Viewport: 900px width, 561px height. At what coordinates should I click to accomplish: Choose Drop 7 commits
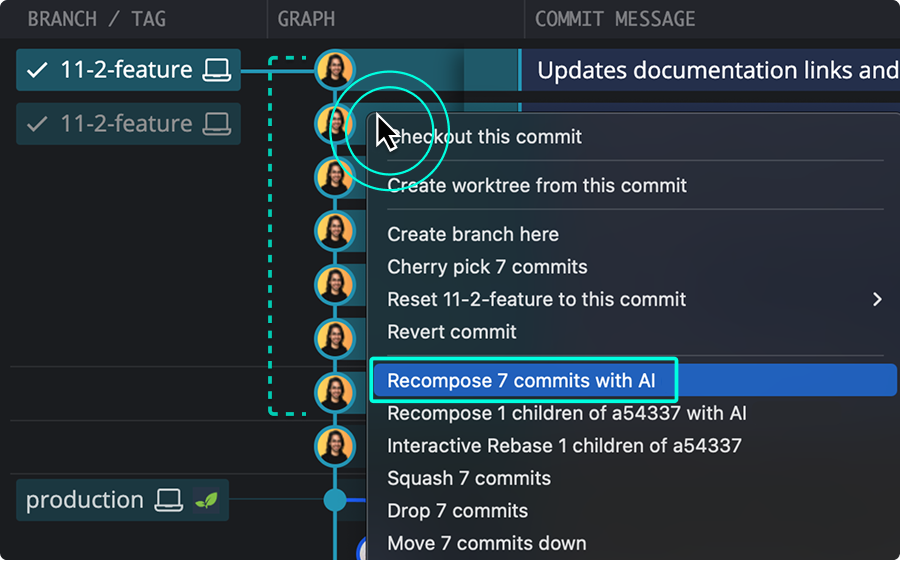pos(457,511)
